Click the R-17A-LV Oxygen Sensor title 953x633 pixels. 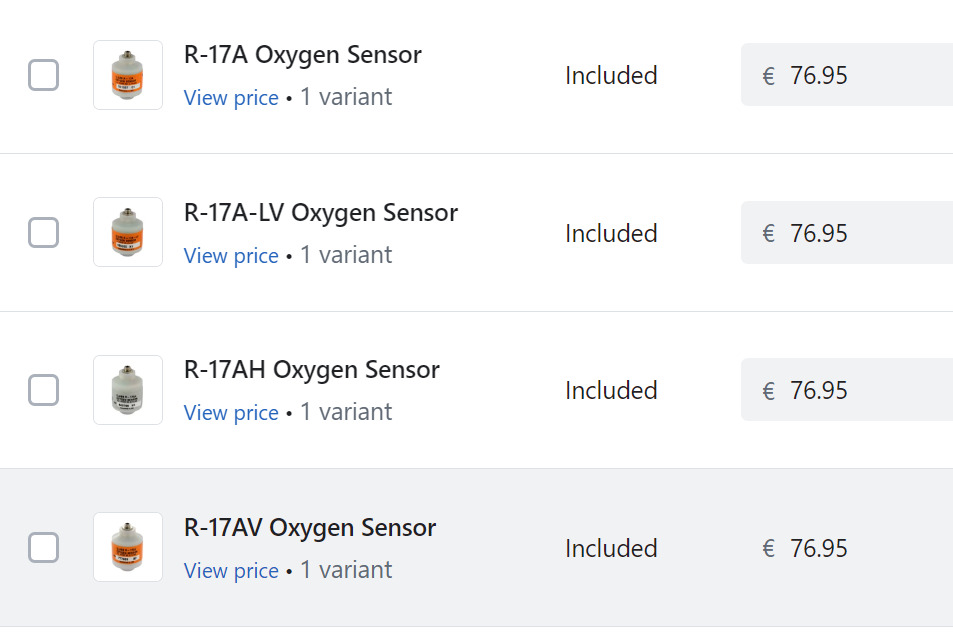[321, 213]
